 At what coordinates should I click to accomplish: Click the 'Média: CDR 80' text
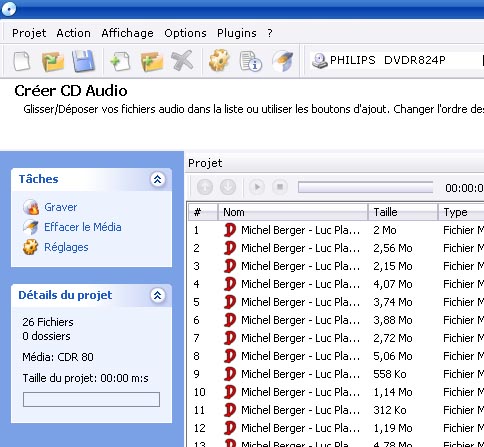pos(58,357)
